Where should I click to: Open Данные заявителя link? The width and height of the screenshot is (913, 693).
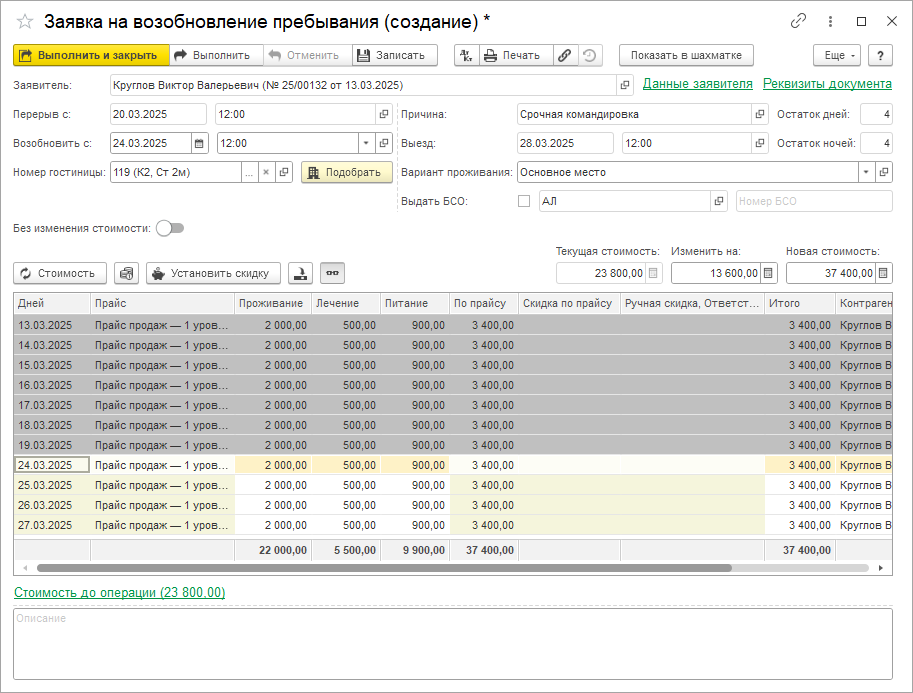coord(697,84)
